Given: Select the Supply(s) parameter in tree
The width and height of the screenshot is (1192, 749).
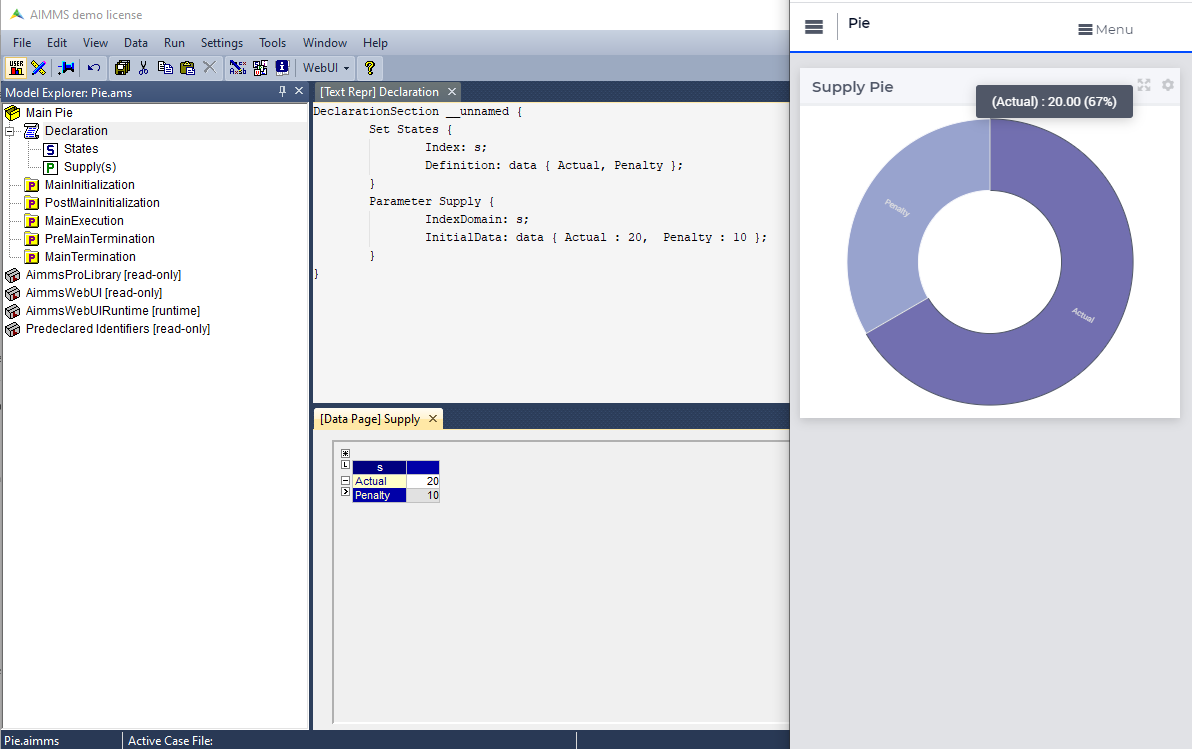Looking at the screenshot, I should [x=90, y=167].
